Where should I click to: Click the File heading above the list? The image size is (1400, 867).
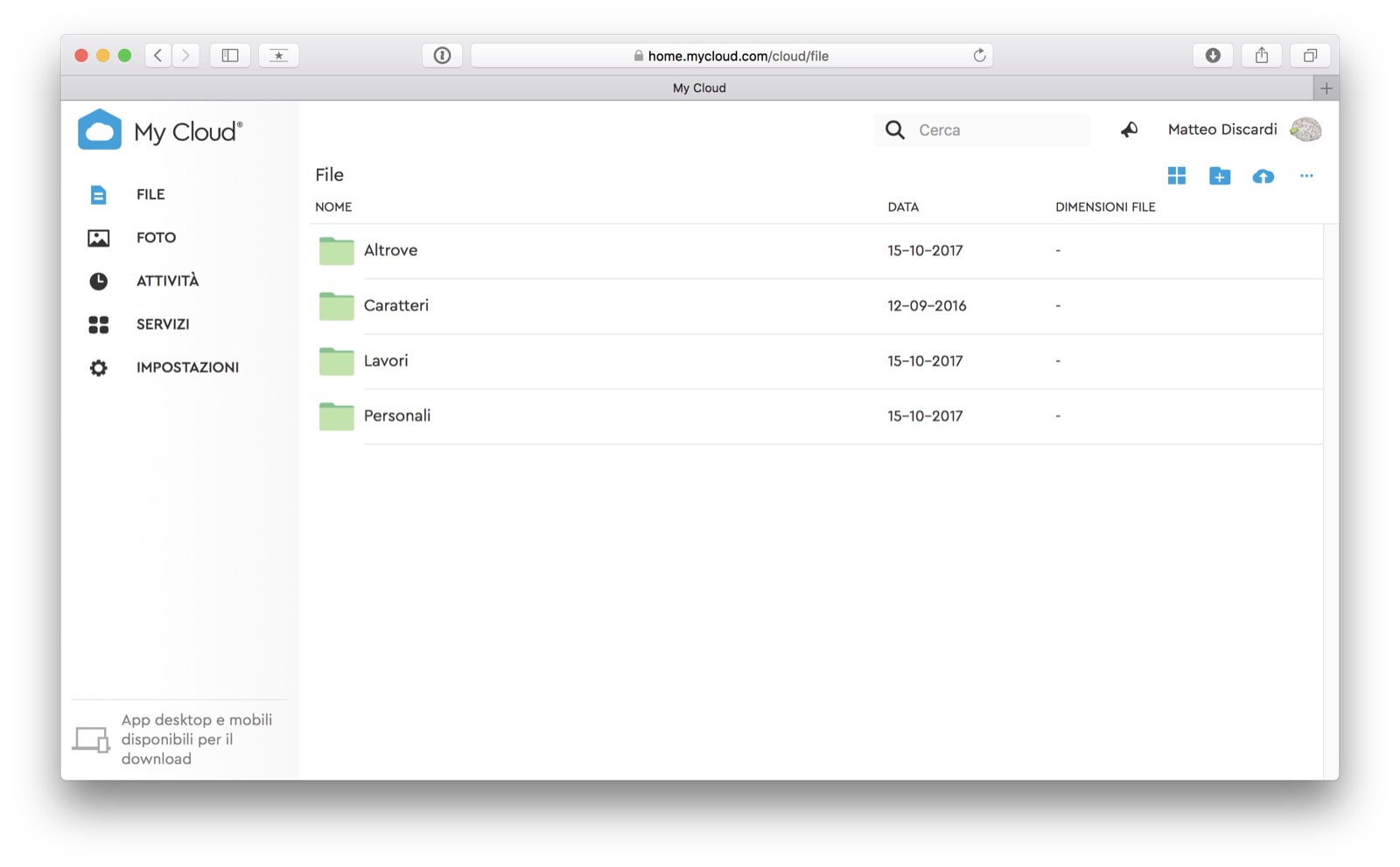(x=329, y=175)
